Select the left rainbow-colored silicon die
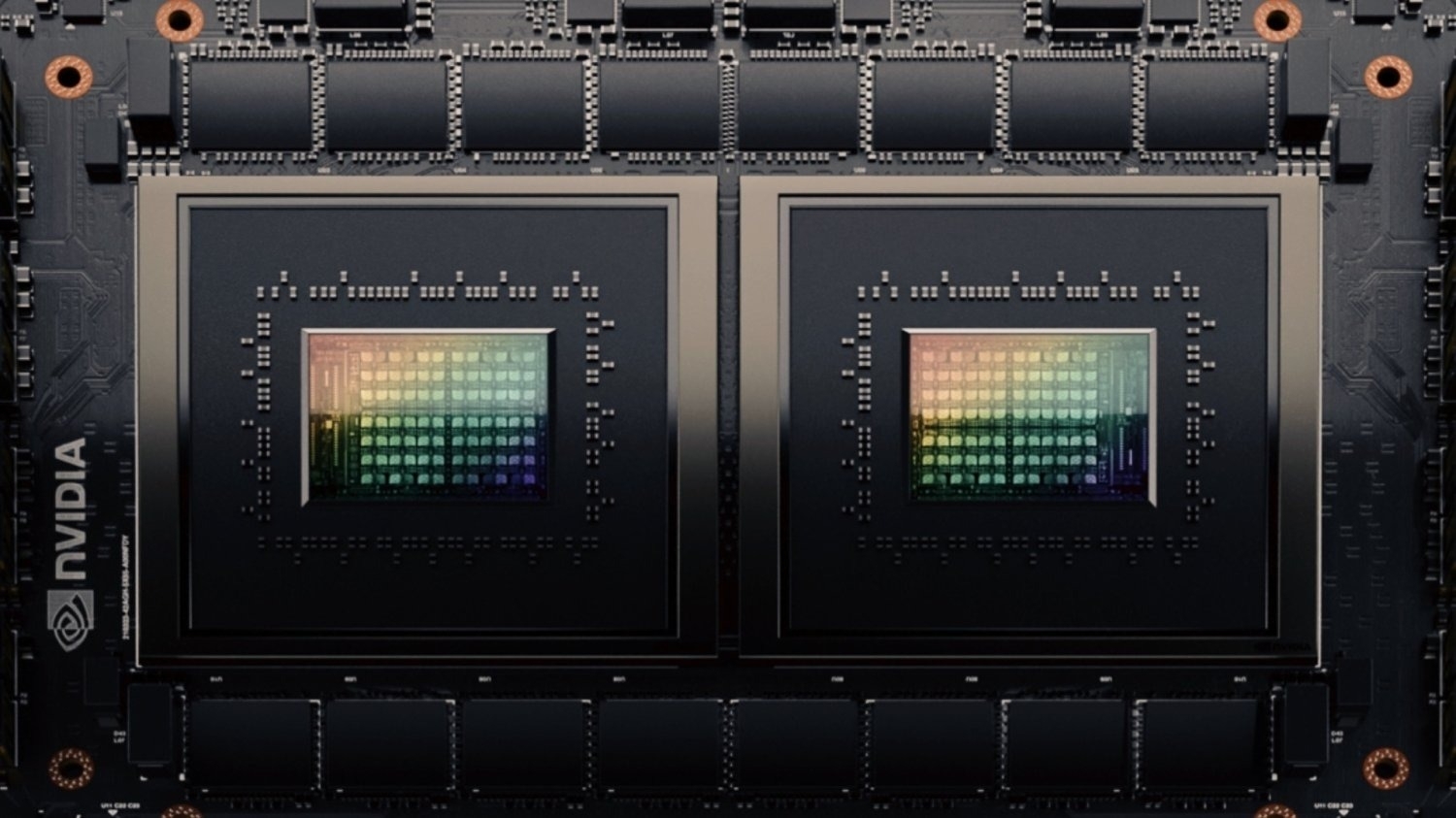 coord(428,417)
